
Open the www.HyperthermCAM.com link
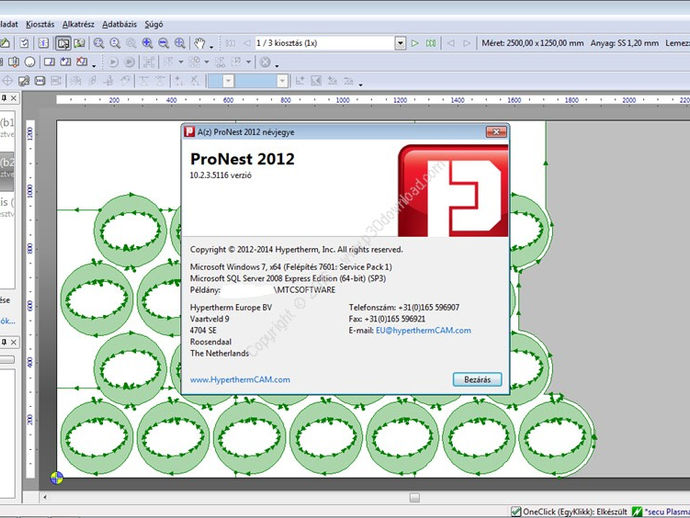240,379
